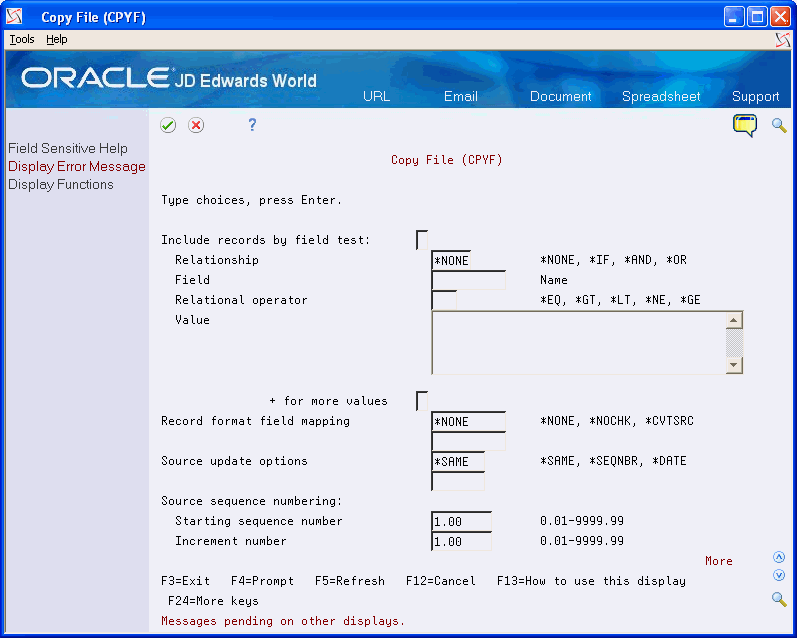Select Spreadsheet in the banner
Screen dimensions: 797x638
(x=661, y=96)
